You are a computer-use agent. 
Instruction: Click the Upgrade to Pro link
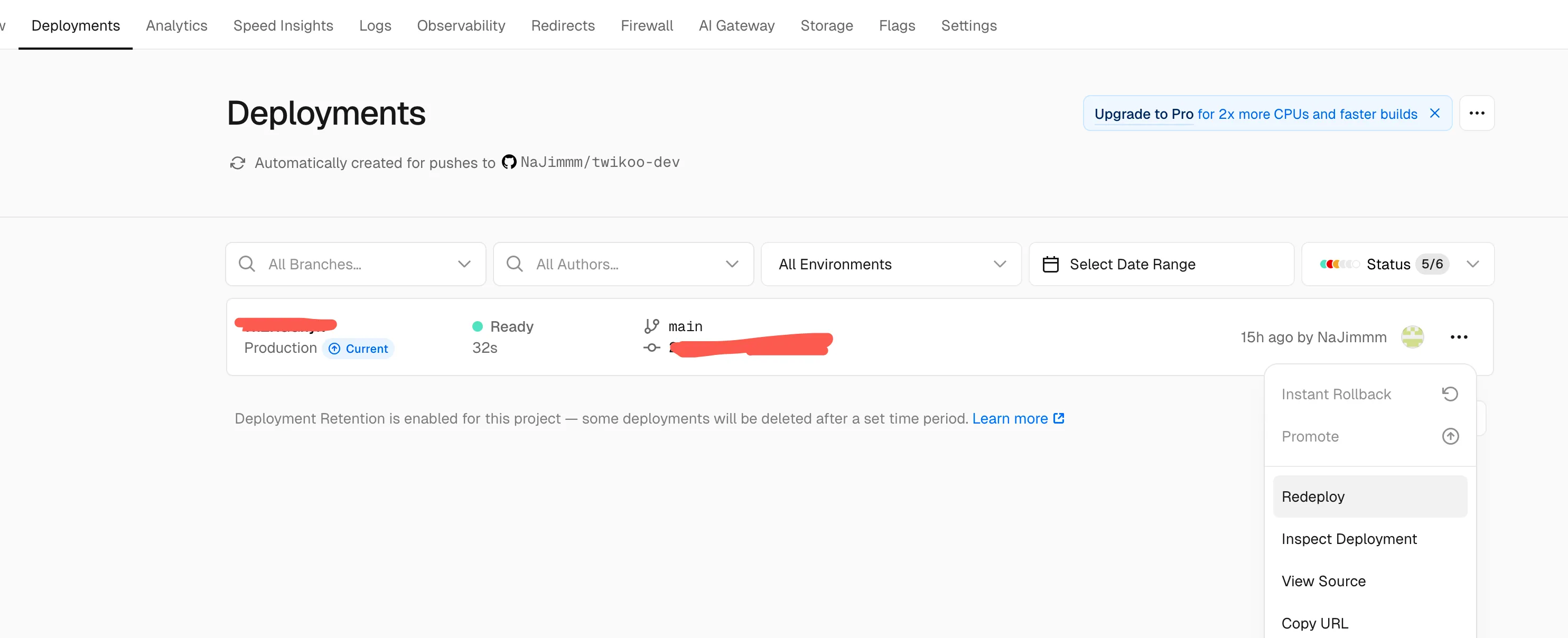click(1143, 114)
